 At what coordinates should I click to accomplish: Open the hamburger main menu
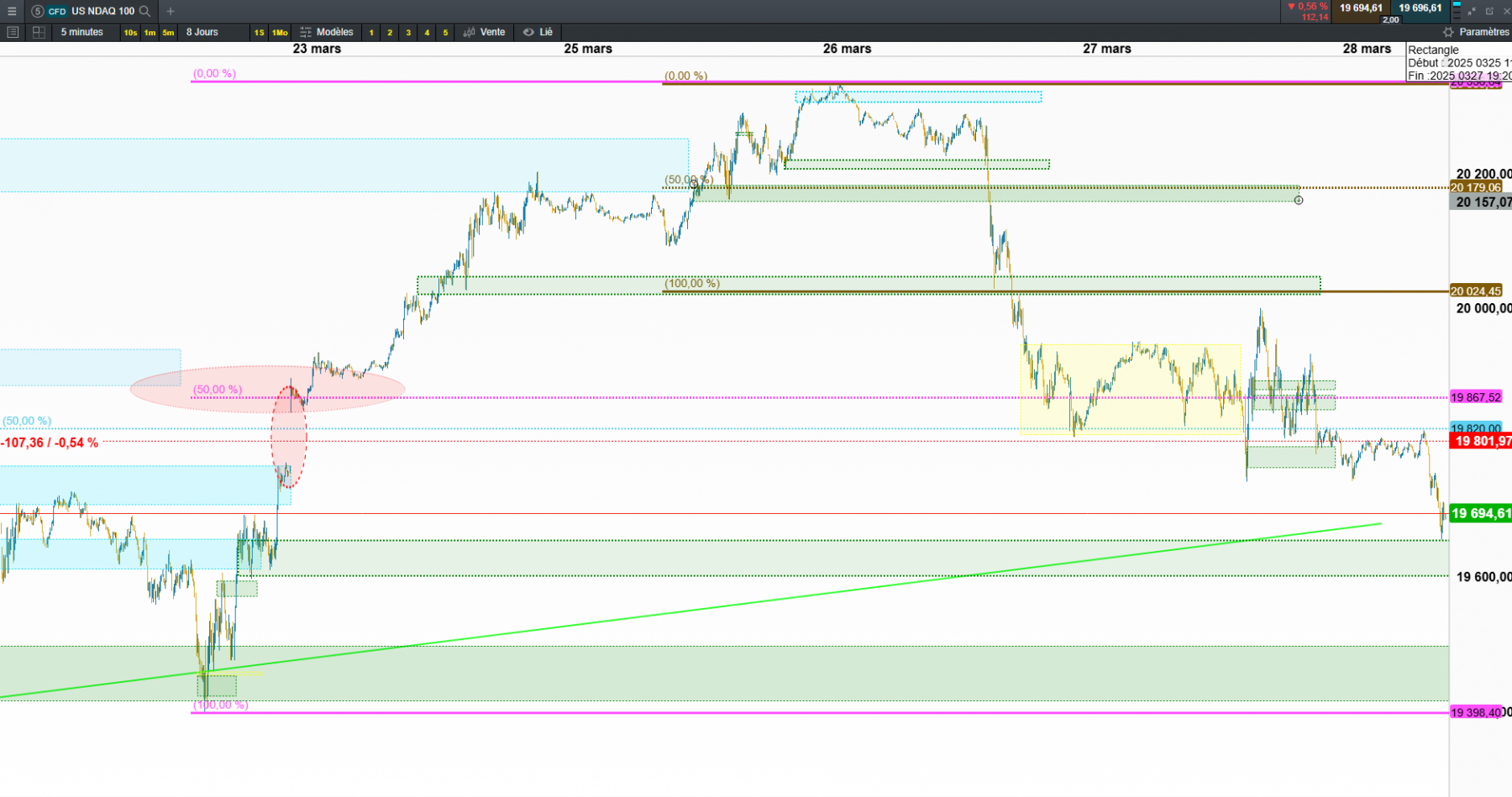[x=12, y=11]
